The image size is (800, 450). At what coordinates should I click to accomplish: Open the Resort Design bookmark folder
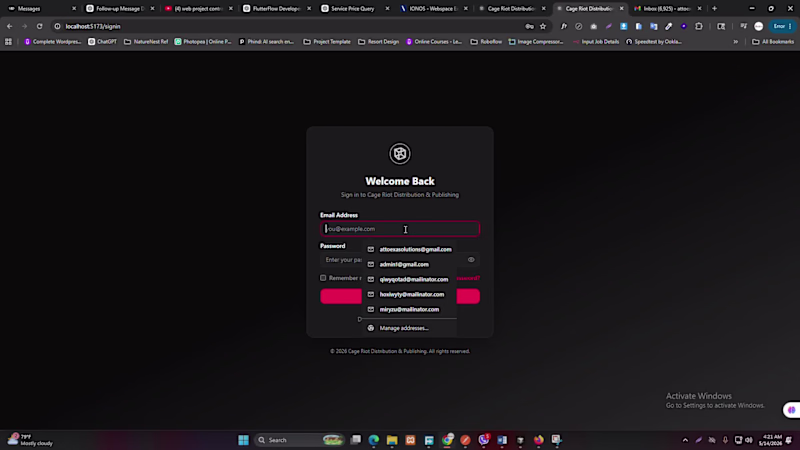pyautogui.click(x=379, y=42)
